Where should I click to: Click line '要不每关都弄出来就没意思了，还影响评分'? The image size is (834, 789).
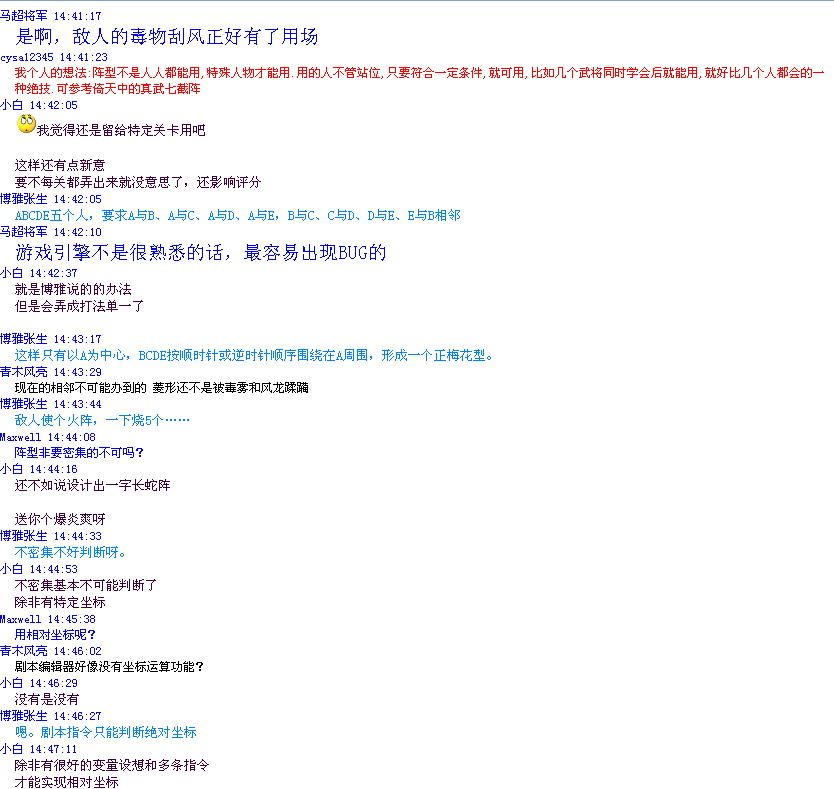click(x=138, y=182)
